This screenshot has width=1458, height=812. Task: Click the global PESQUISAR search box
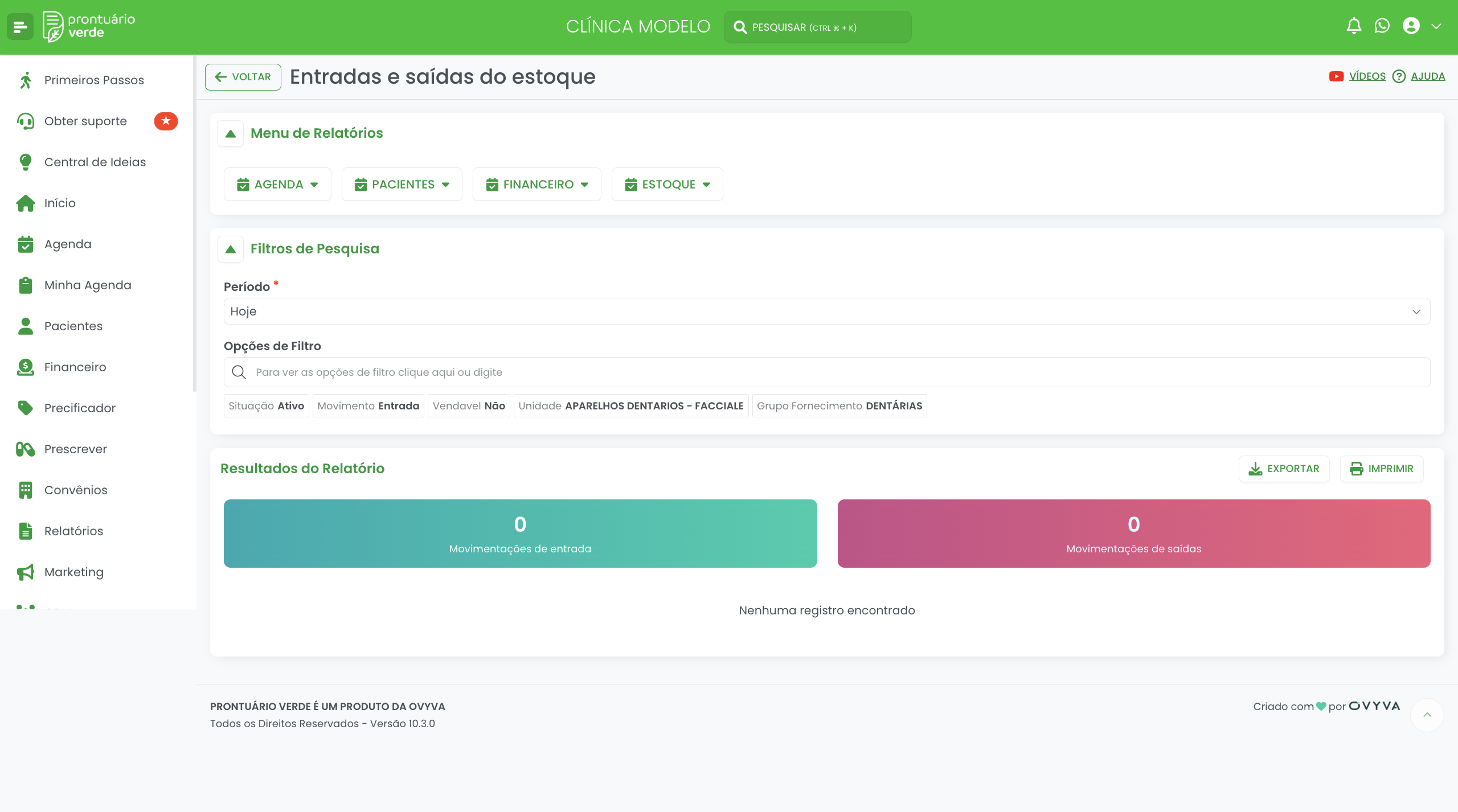tap(817, 27)
